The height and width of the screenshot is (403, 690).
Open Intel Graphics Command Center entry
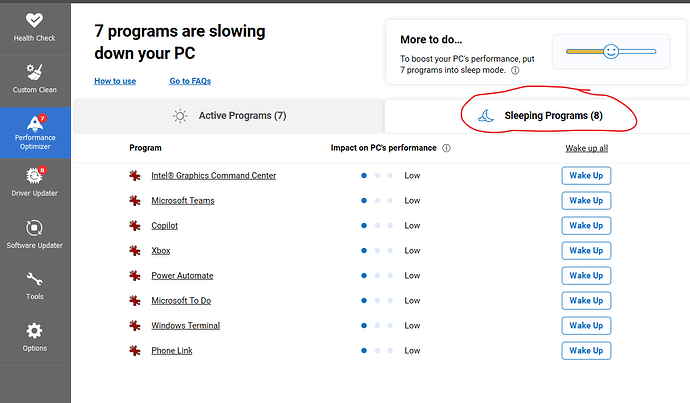[213, 176]
